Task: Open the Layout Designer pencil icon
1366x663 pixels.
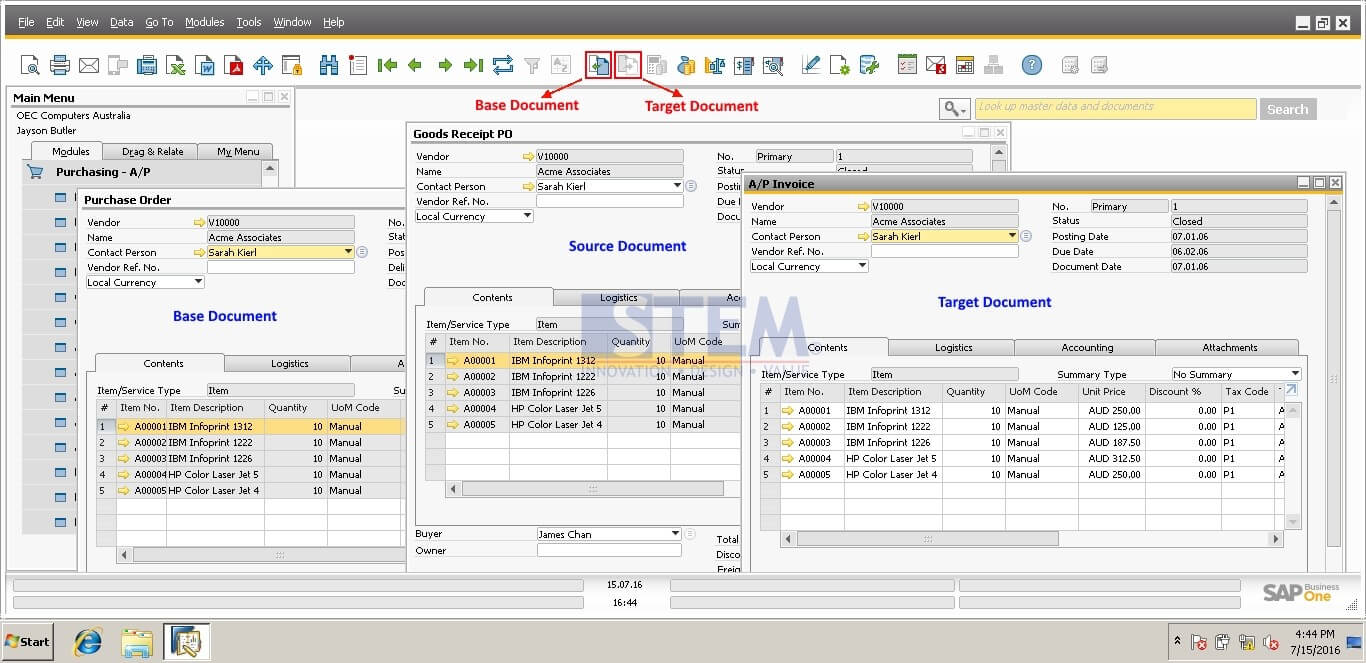Action: [x=811, y=65]
